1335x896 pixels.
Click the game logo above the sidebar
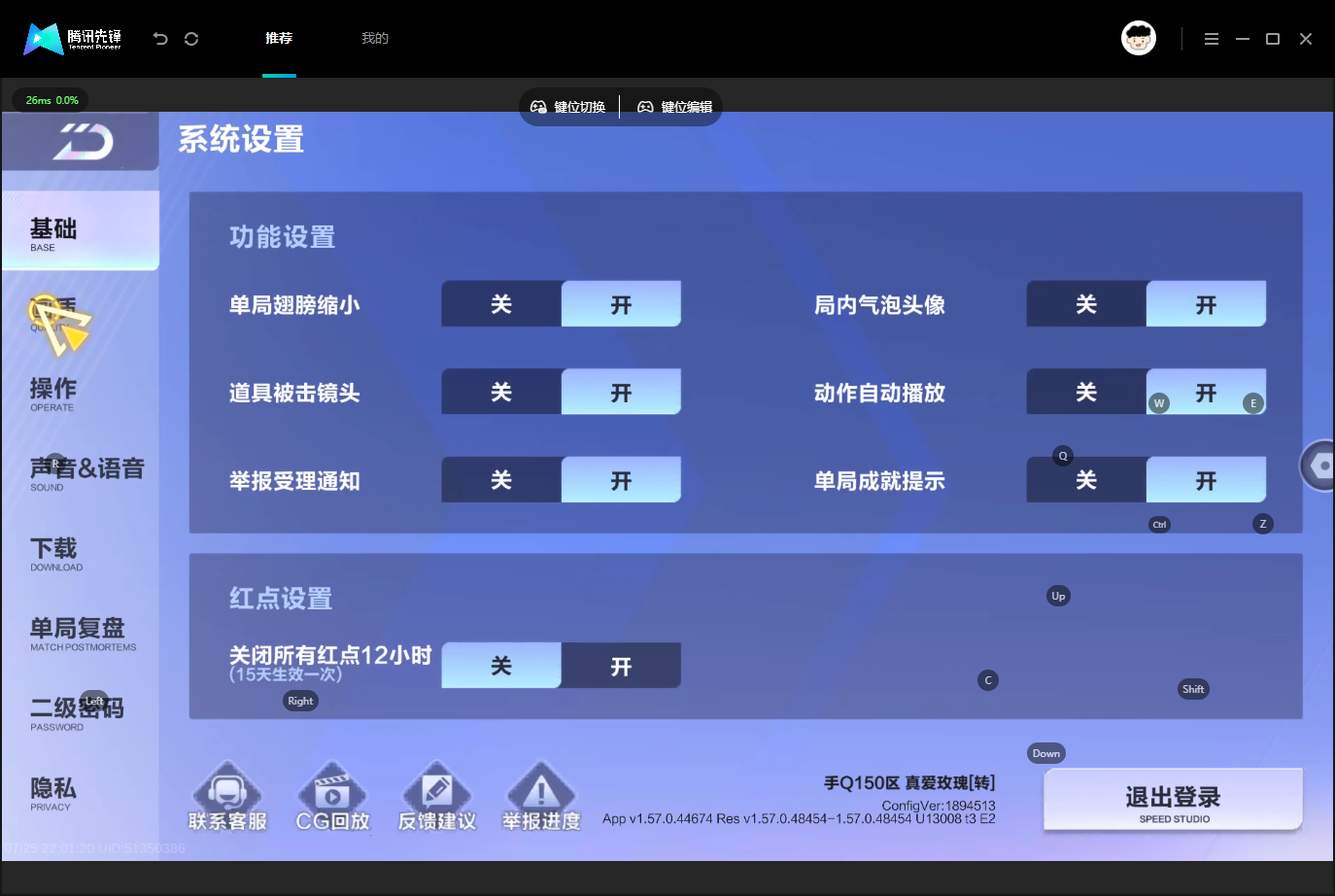[x=83, y=142]
